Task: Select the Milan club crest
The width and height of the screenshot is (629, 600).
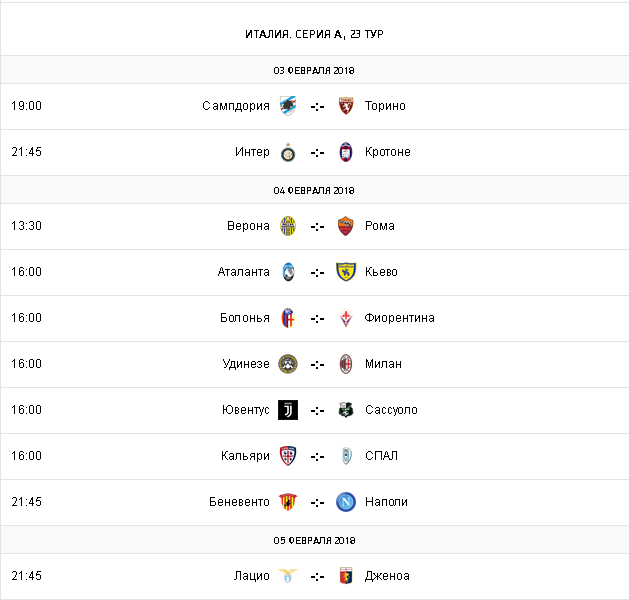Action: click(346, 364)
